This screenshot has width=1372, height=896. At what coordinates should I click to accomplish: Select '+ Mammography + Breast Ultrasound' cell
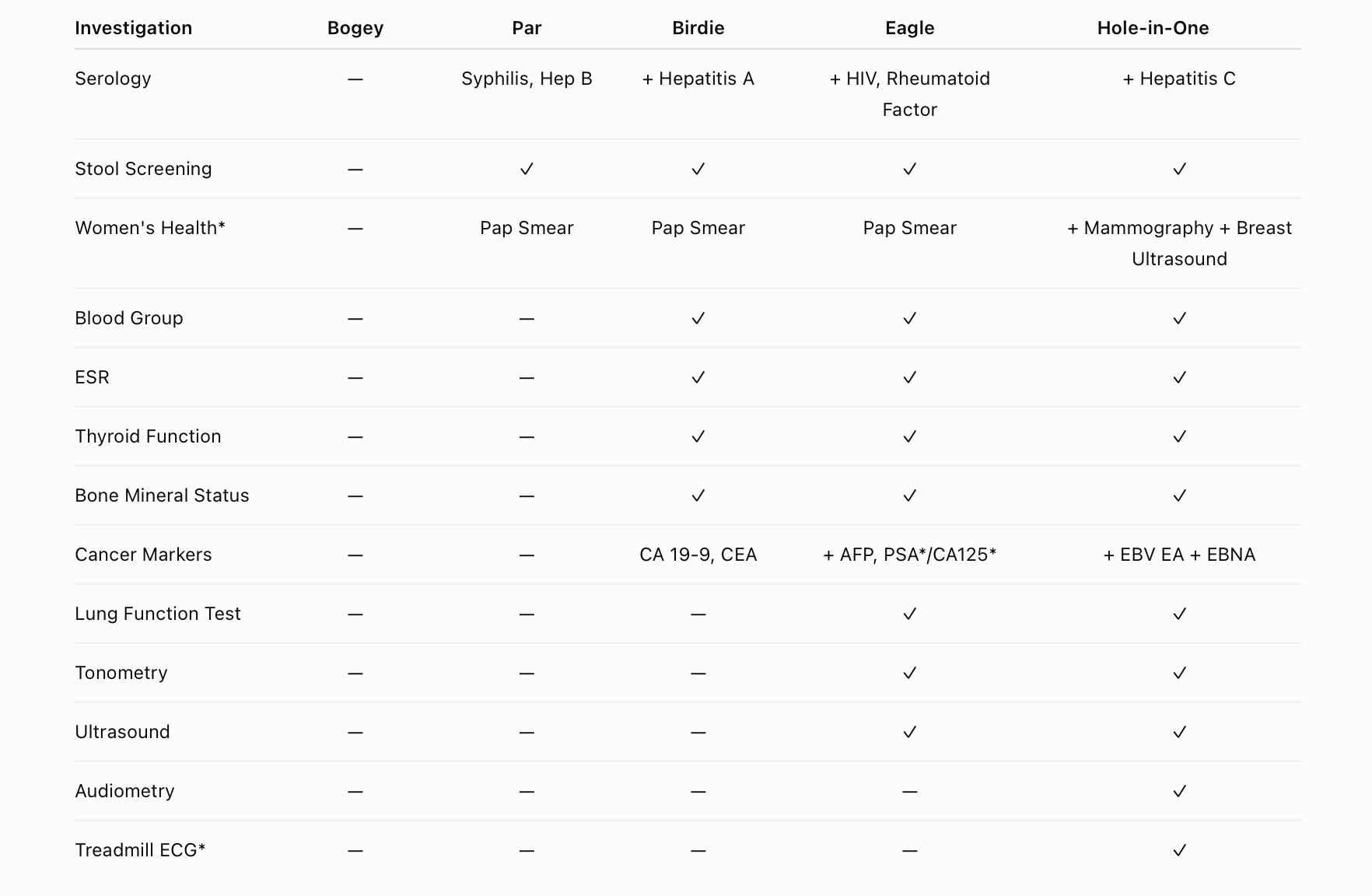[x=1179, y=243]
